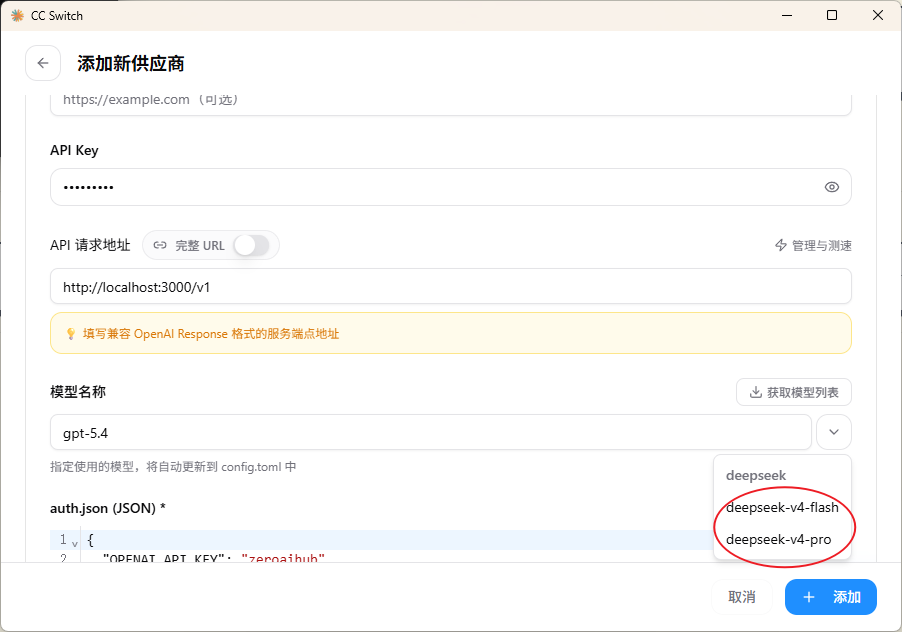Click the CC Switch app icon in title bar

pos(17,16)
